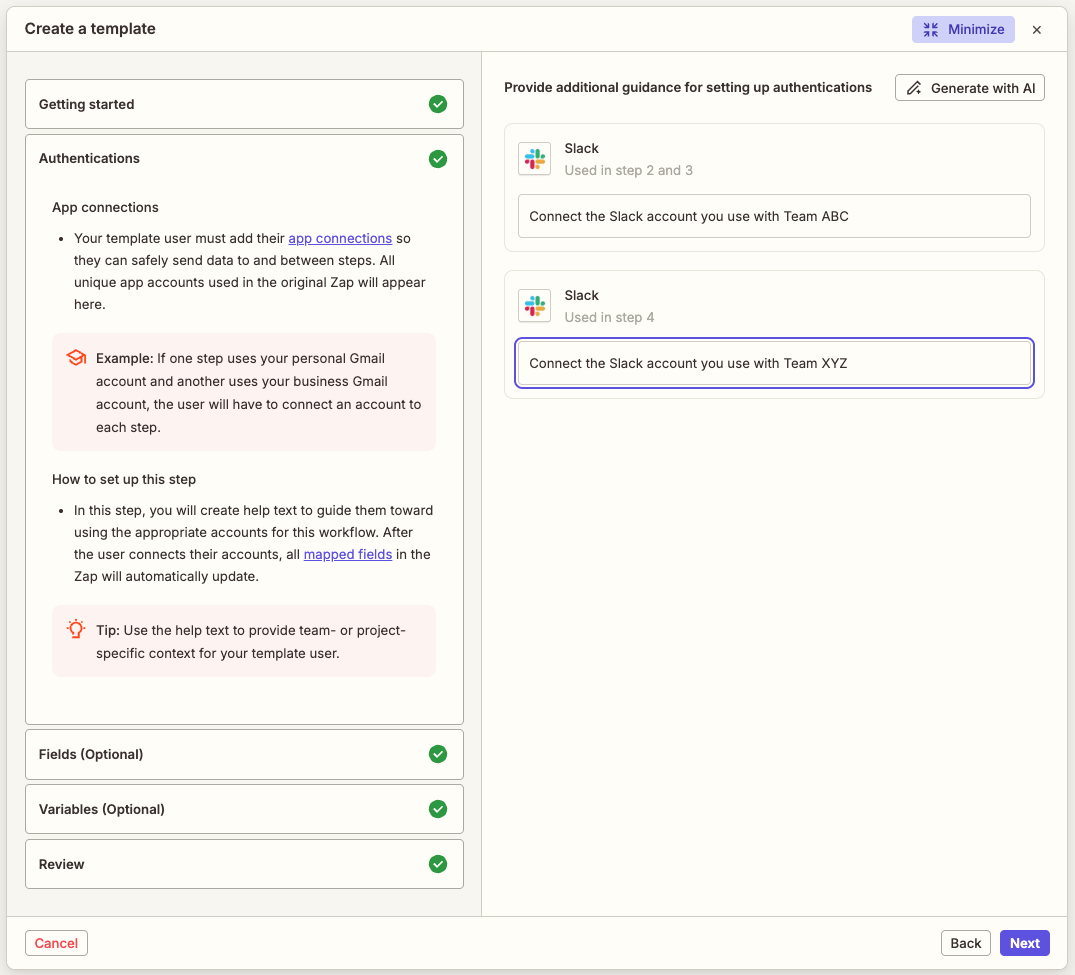The height and width of the screenshot is (975, 1075).
Task: Expand the Fields (Optional) section
Action: [x=200, y=754]
